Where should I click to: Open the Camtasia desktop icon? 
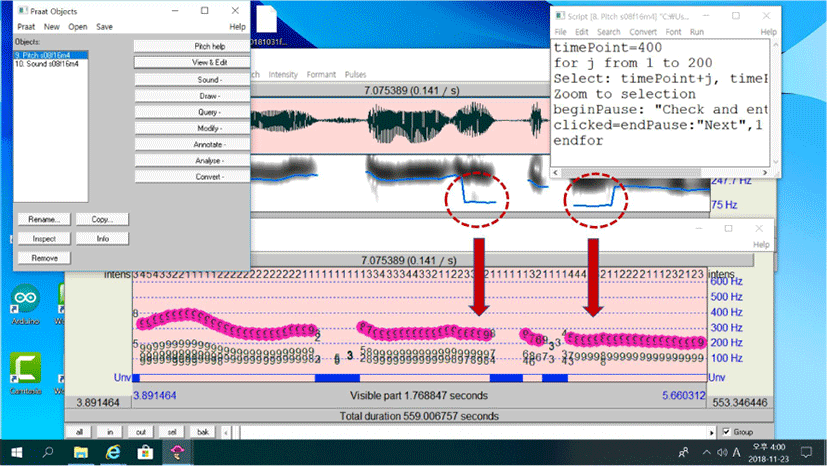click(25, 374)
